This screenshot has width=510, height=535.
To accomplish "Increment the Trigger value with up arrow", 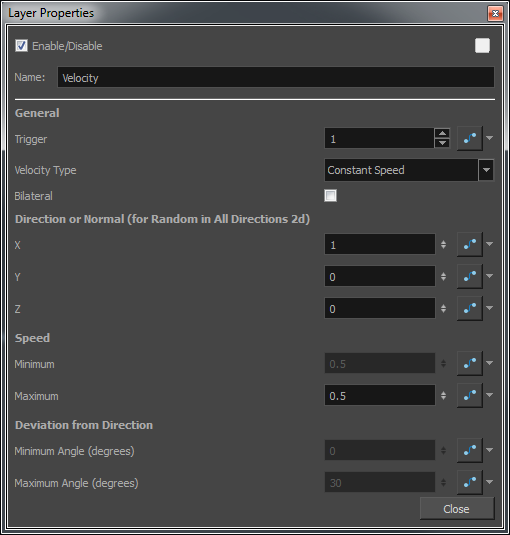I will (x=442, y=133).
